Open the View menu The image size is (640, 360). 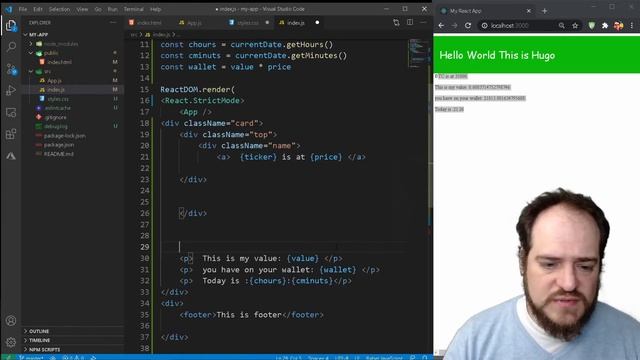82,9
